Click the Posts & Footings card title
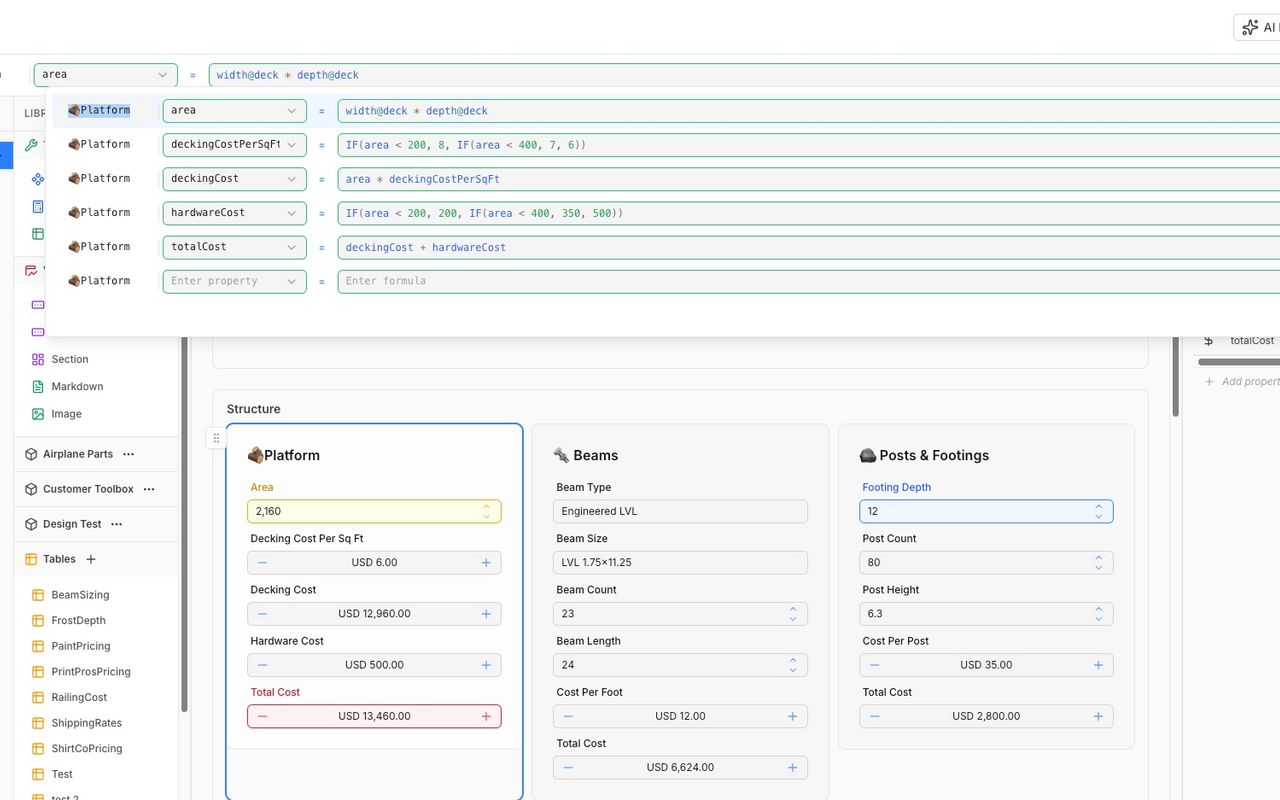The image size is (1280, 800). tap(924, 455)
